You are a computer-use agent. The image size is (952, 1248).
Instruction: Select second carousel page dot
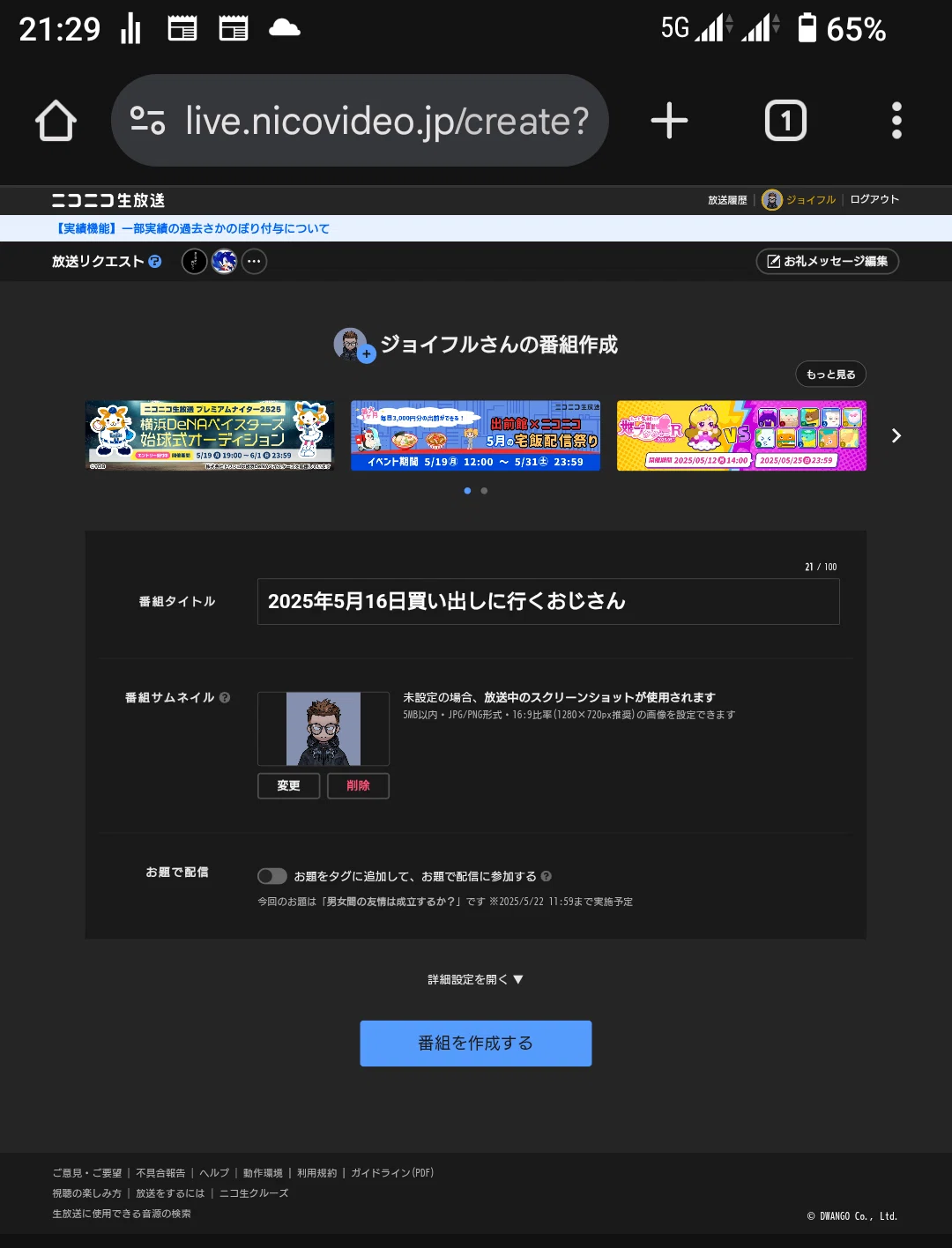(x=484, y=491)
